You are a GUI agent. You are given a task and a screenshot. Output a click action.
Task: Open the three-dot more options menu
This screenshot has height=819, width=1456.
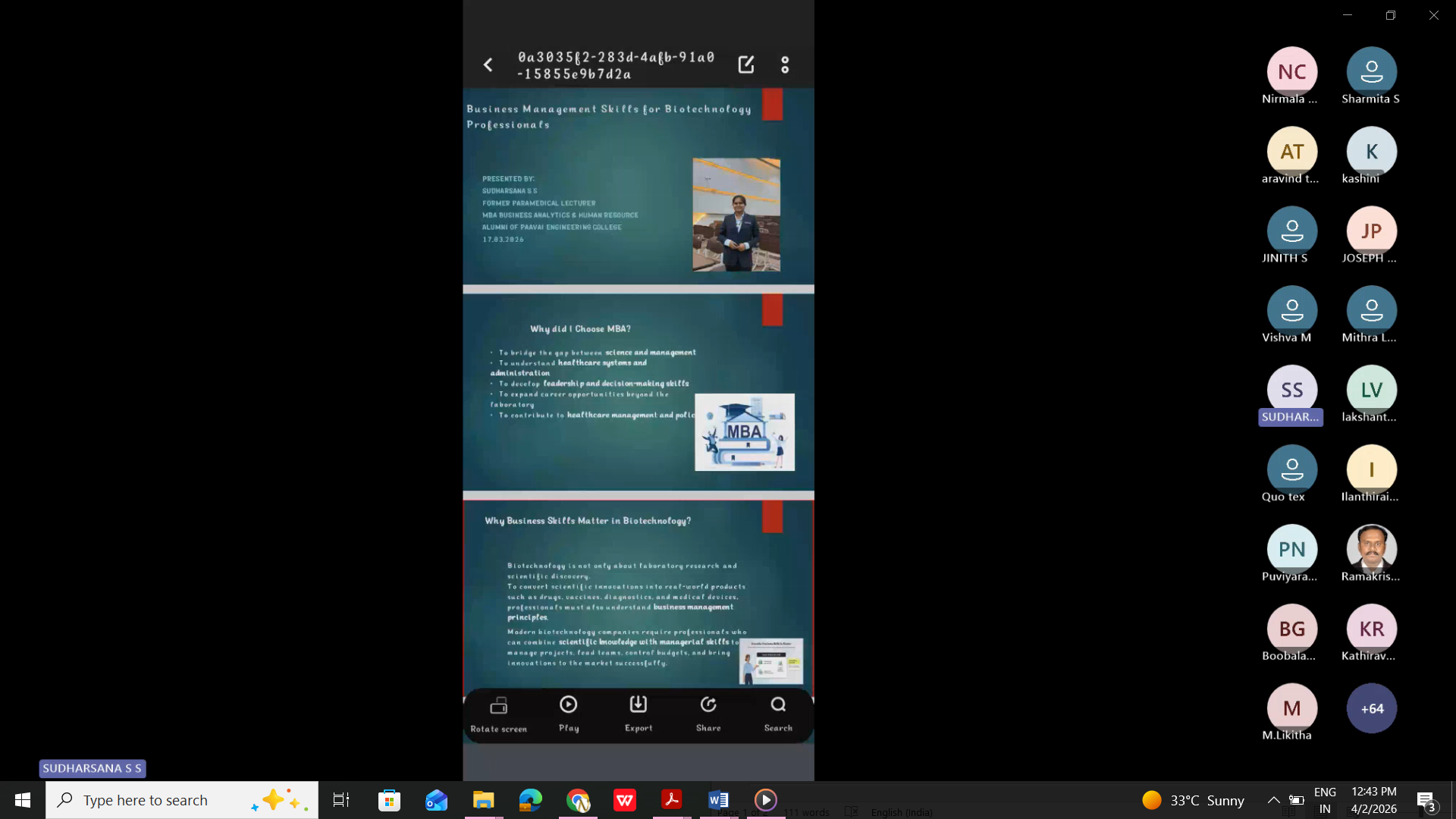coord(785,65)
